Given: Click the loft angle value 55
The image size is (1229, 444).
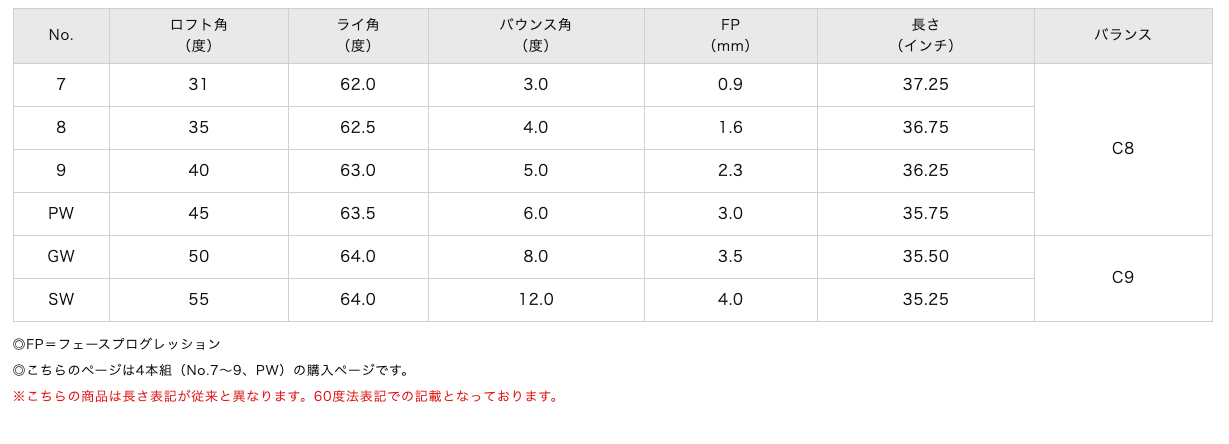Looking at the screenshot, I should (x=198, y=299).
